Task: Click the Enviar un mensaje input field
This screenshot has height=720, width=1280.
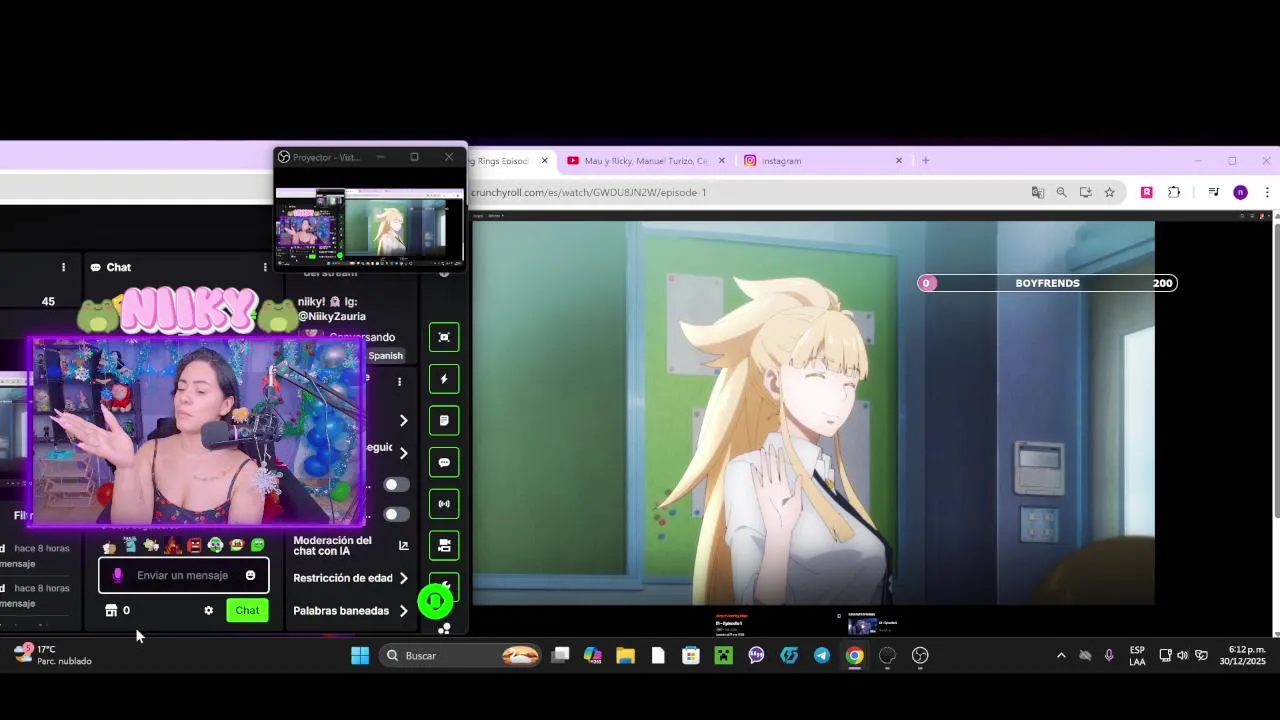Action: point(183,575)
